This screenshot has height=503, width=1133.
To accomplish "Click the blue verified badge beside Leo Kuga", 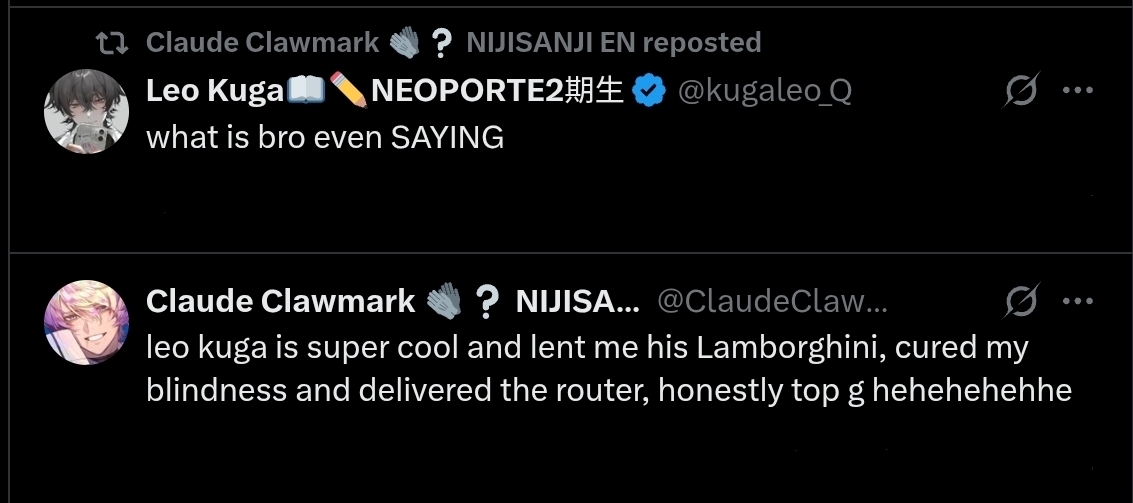I will coord(649,92).
